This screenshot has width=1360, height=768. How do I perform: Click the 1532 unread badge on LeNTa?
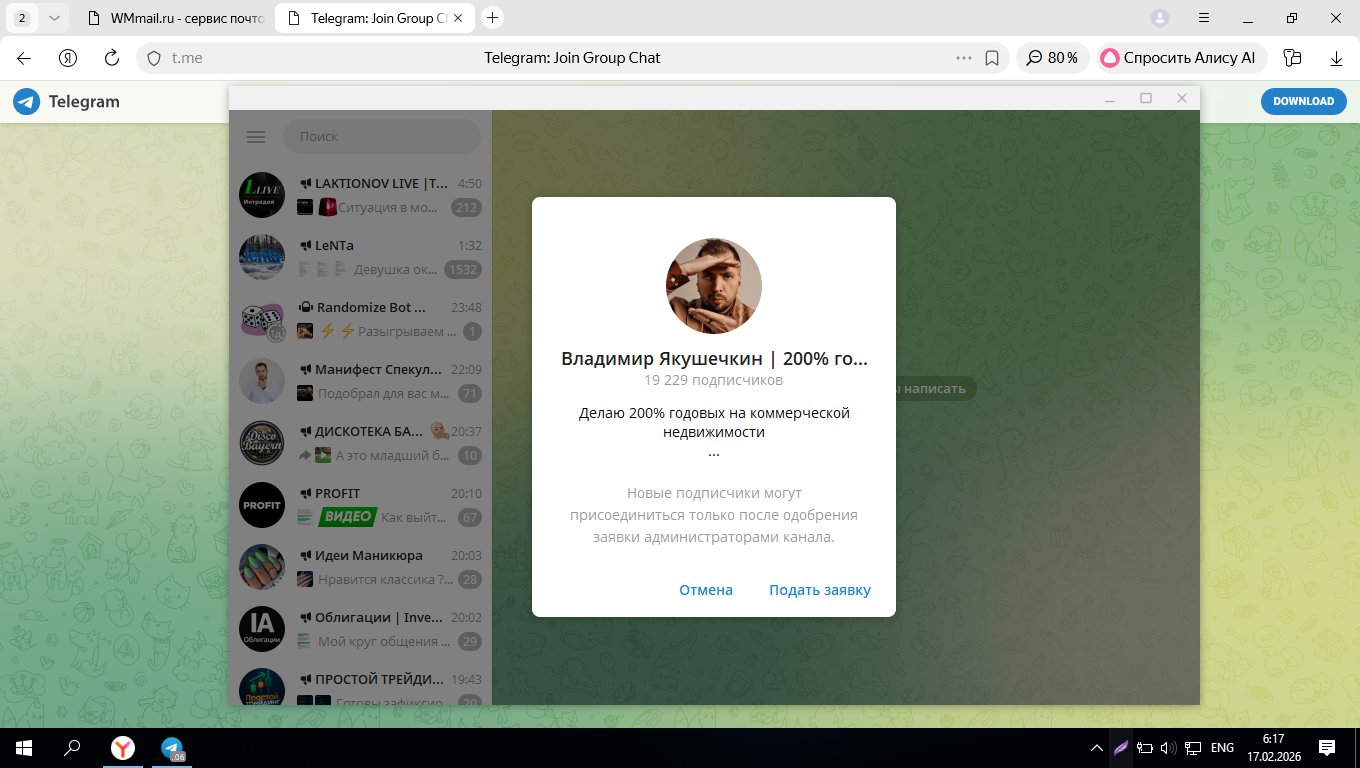(463, 270)
